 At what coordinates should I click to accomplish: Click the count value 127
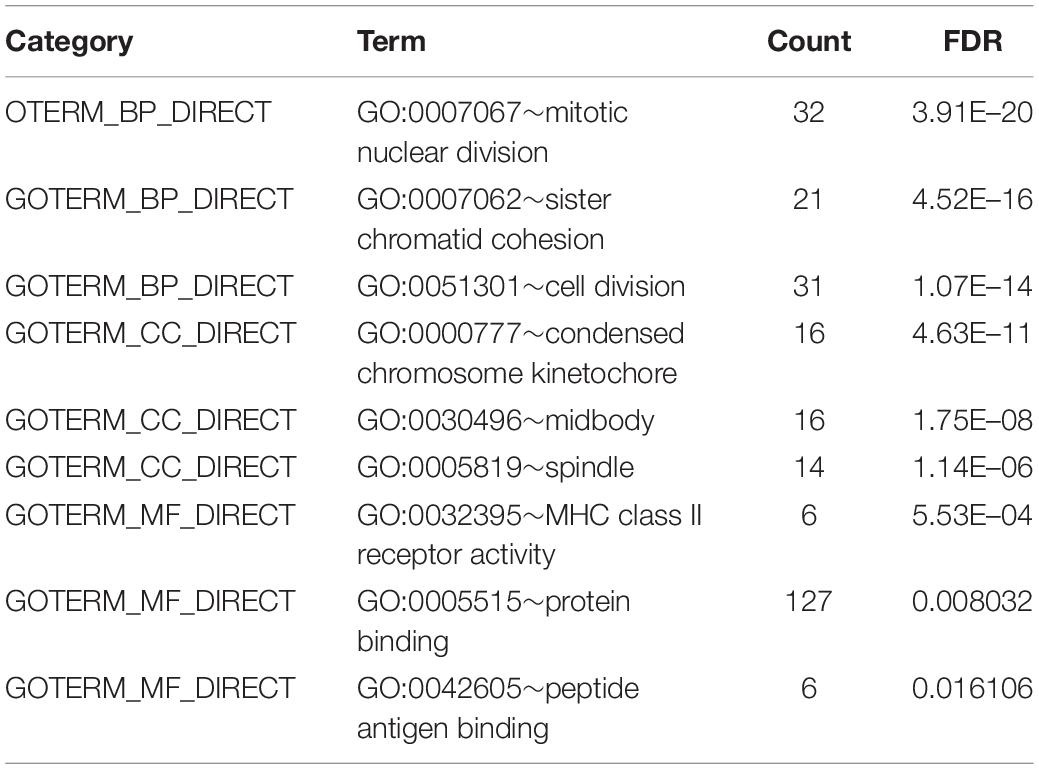tap(808, 601)
